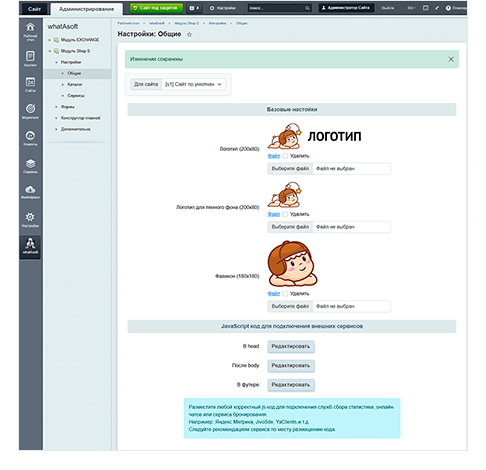Viewport: 486px width, 470px height.
Task: Open the Settings gear sidebar icon
Action: click(30, 219)
